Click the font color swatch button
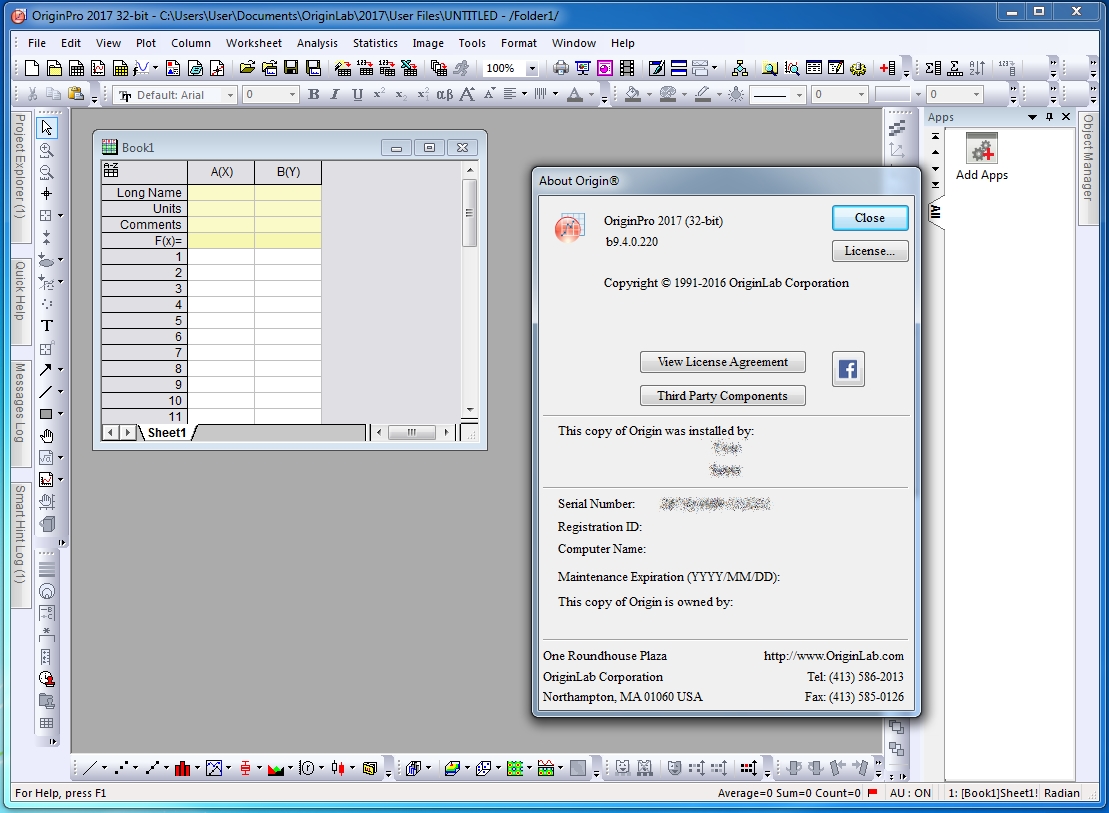This screenshot has width=1109, height=813. [575, 94]
